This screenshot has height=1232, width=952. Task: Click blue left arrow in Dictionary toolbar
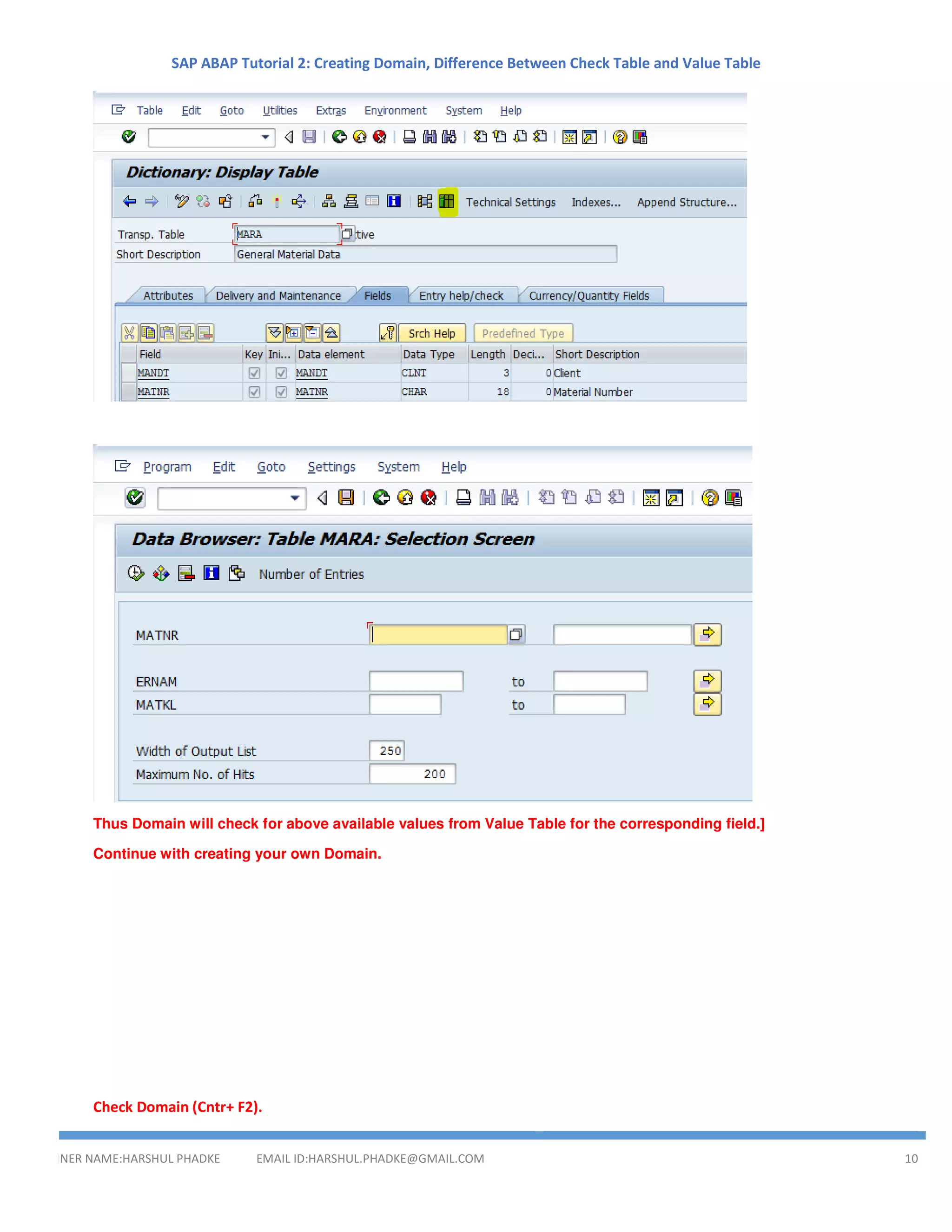coord(130,201)
